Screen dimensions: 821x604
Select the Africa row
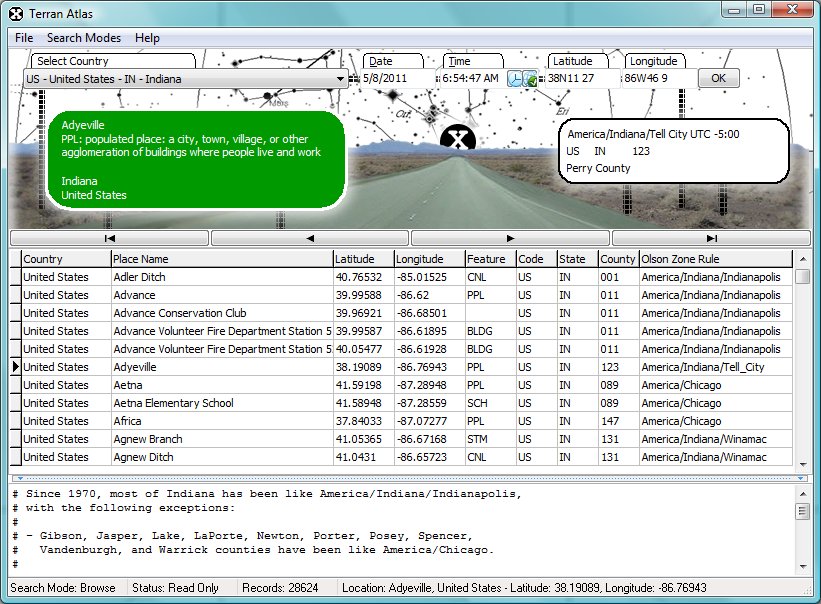(x=407, y=421)
